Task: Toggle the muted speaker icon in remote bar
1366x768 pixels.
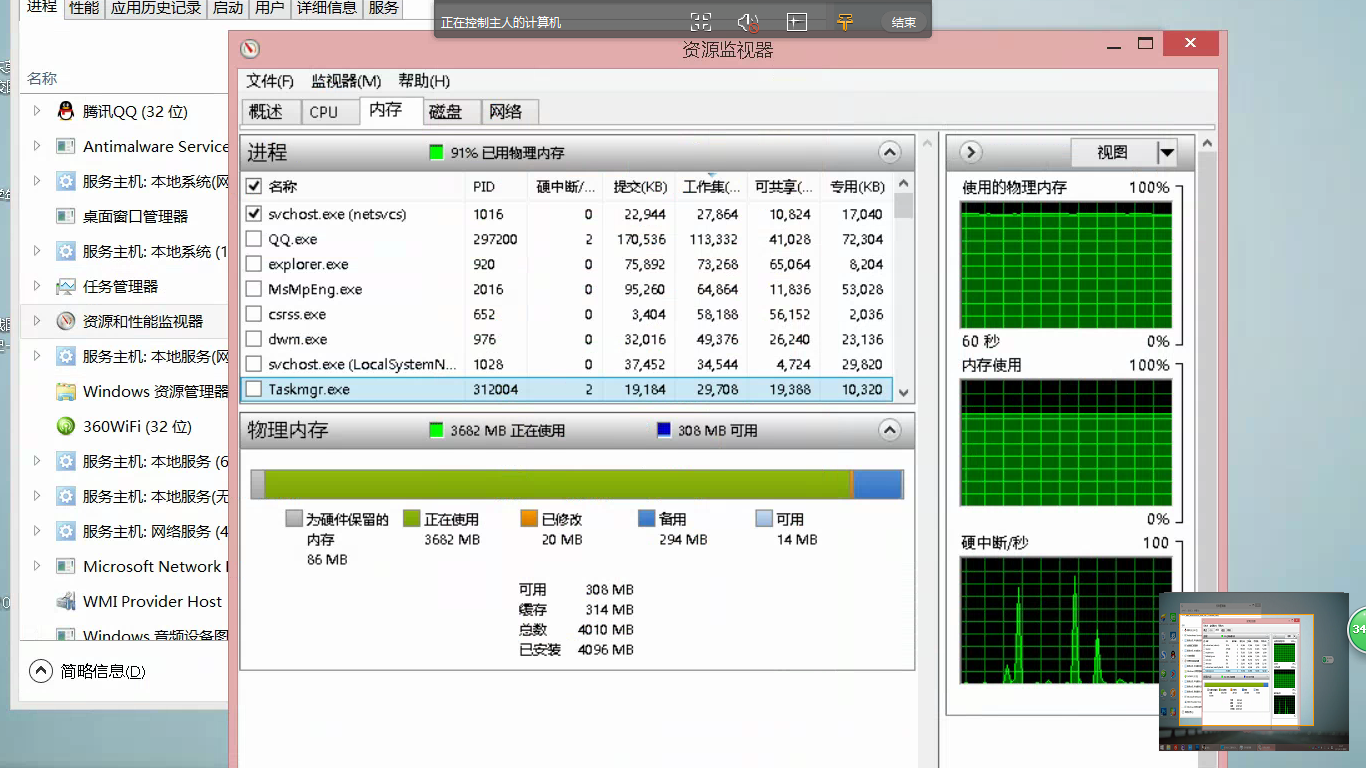Action: 748,22
